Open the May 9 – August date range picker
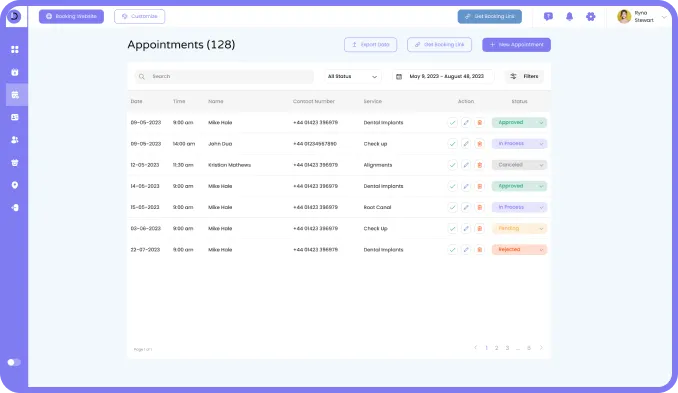The image size is (678, 393). point(442,77)
